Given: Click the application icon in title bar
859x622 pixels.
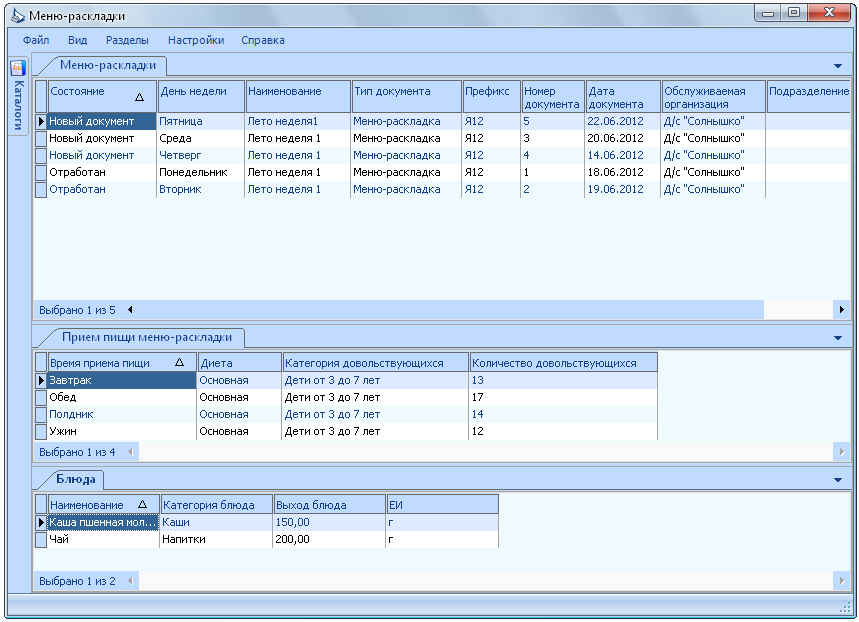Looking at the screenshot, I should click(x=18, y=15).
